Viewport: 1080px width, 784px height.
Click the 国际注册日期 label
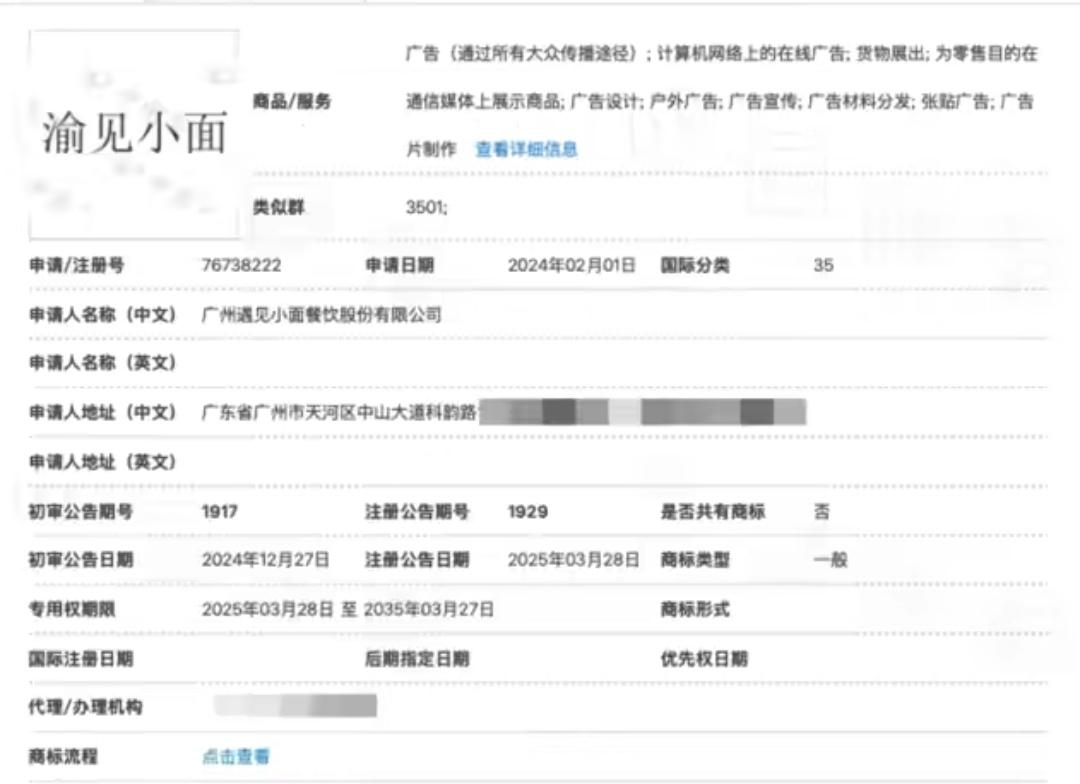coord(81,659)
